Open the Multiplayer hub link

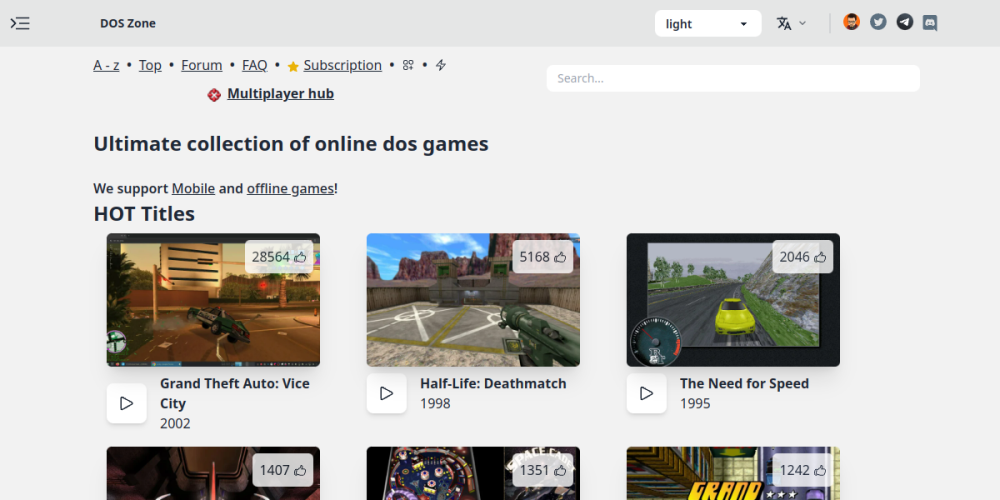tap(280, 94)
